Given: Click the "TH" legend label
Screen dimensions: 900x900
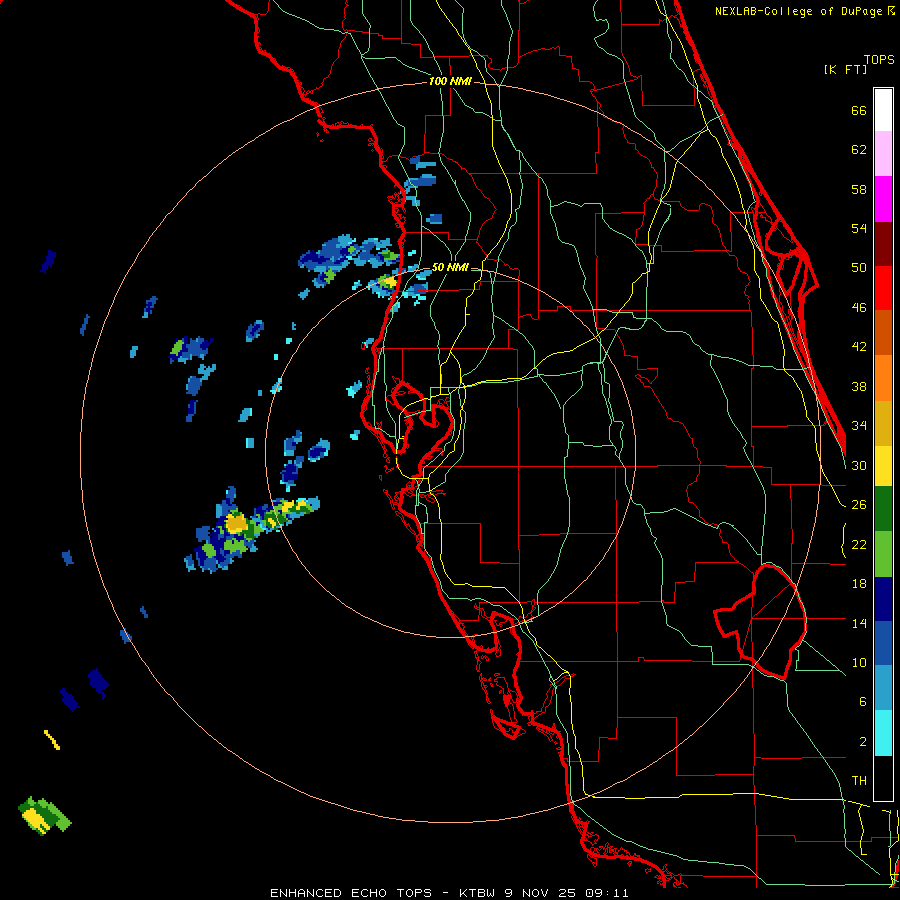Looking at the screenshot, I should point(859,780).
